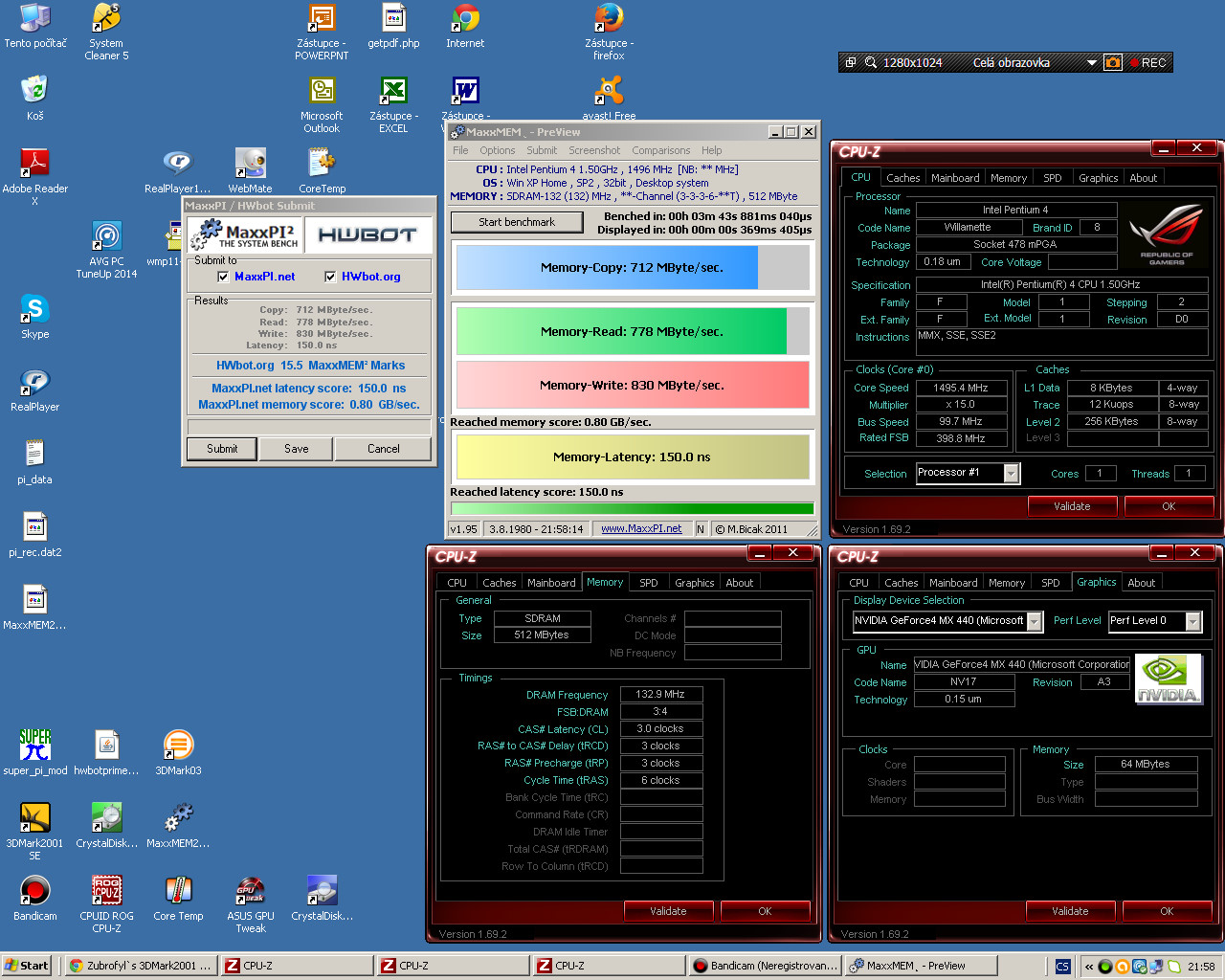Image resolution: width=1225 pixels, height=980 pixels.
Task: Open the ASUS GPU Tweak desktop icon
Action: [250, 891]
